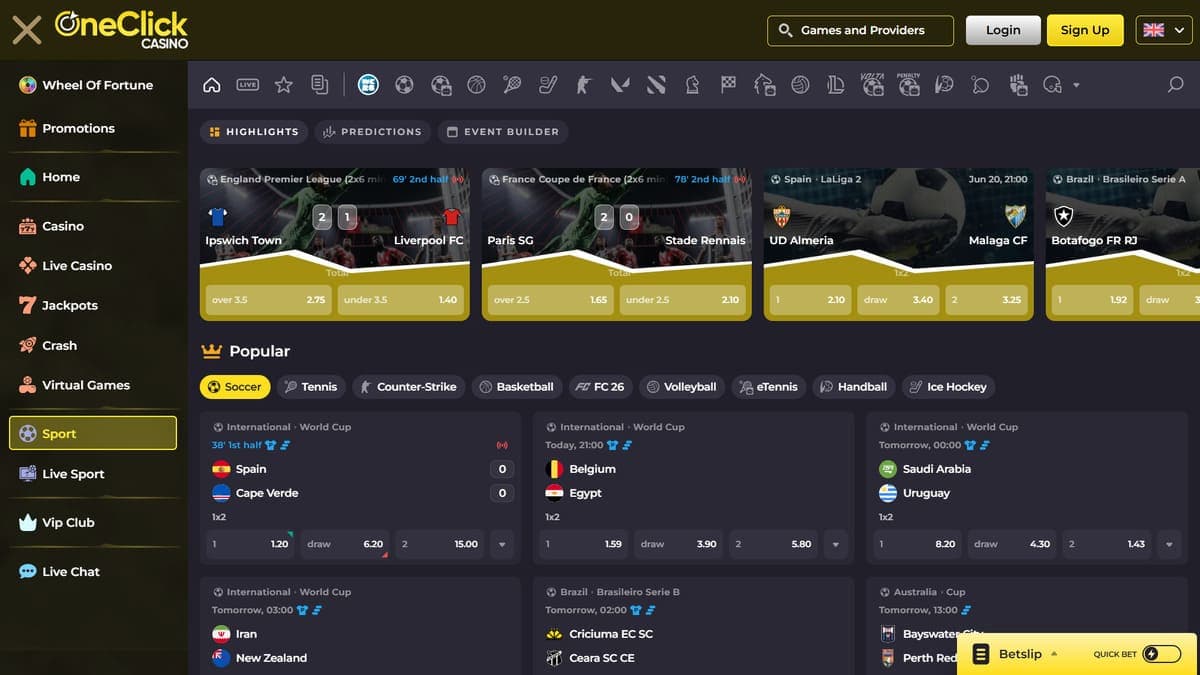
Task: Select the Handball popular filter
Action: 853,387
